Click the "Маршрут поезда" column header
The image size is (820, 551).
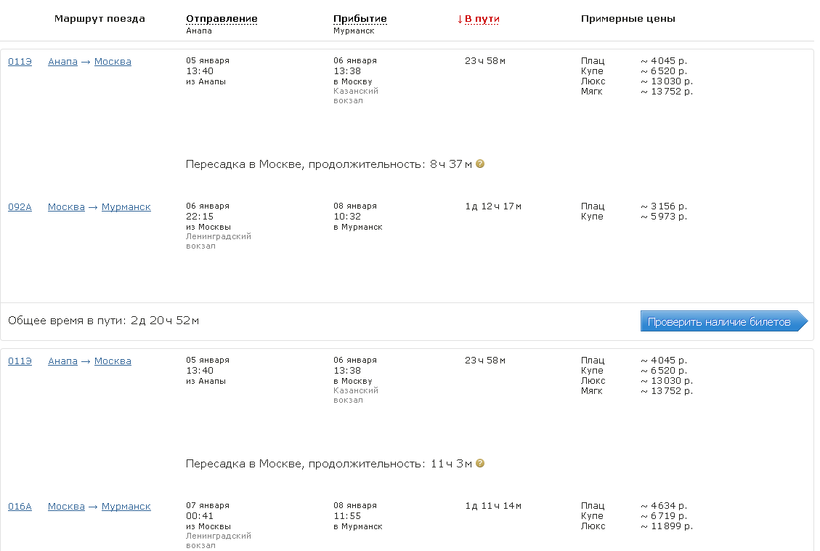99,19
